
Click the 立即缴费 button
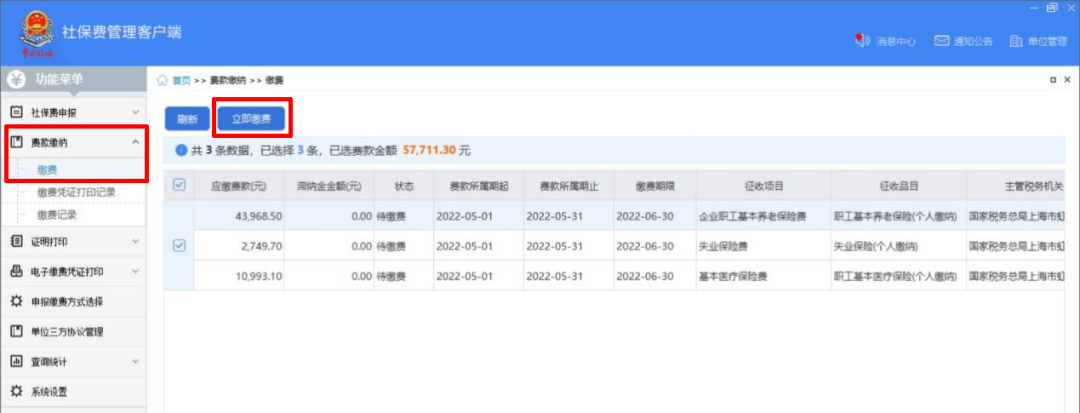click(x=251, y=119)
